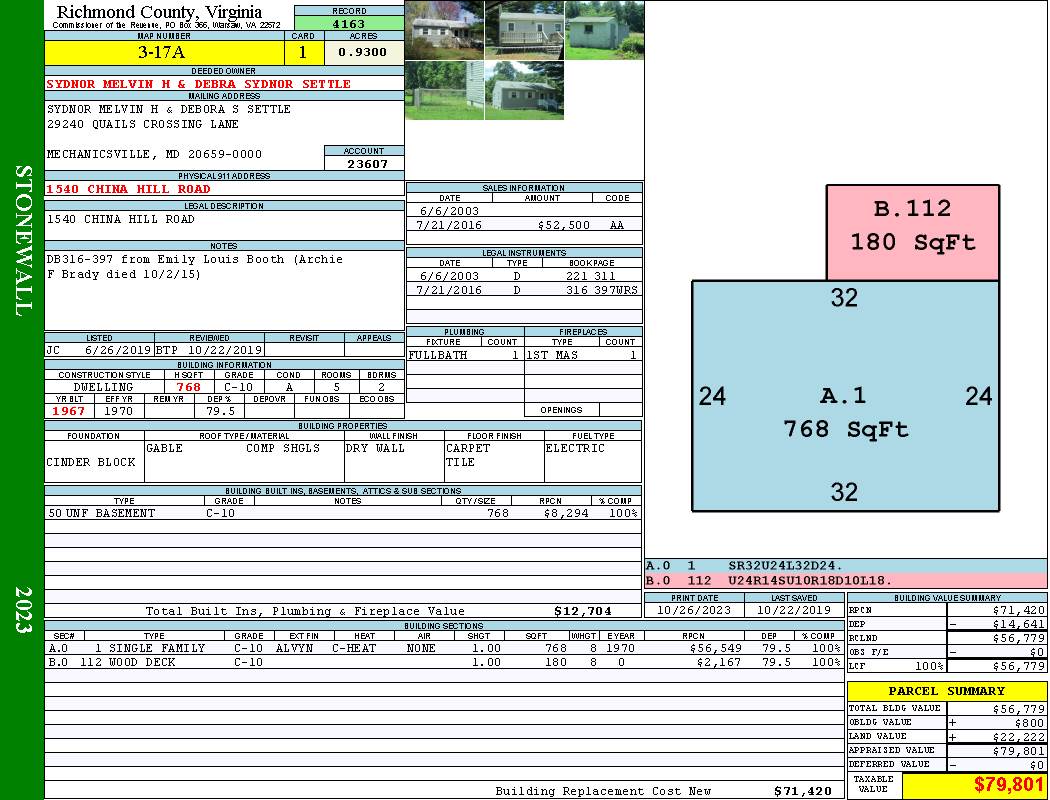This screenshot has width=1050, height=800.
Task: Click the record number 4163
Action: [x=349, y=24]
